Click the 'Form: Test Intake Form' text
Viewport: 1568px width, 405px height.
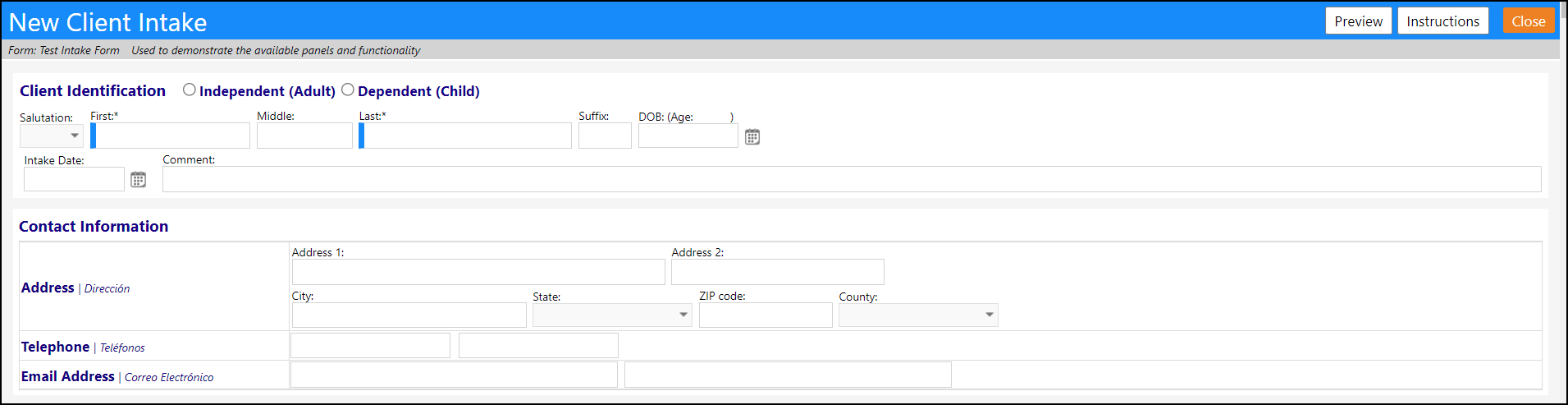64,50
